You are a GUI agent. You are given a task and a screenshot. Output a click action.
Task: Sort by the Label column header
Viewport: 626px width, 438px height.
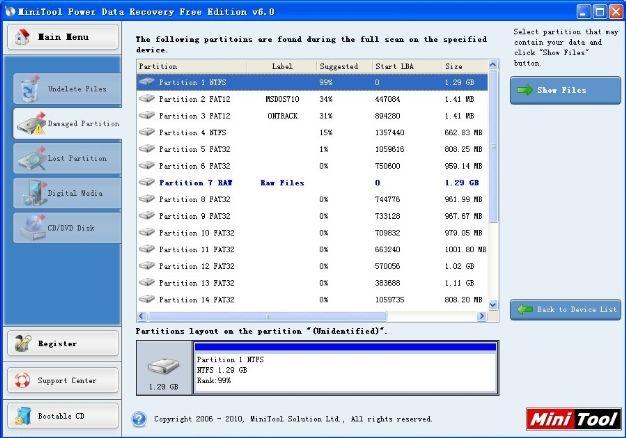pyautogui.click(x=282, y=66)
